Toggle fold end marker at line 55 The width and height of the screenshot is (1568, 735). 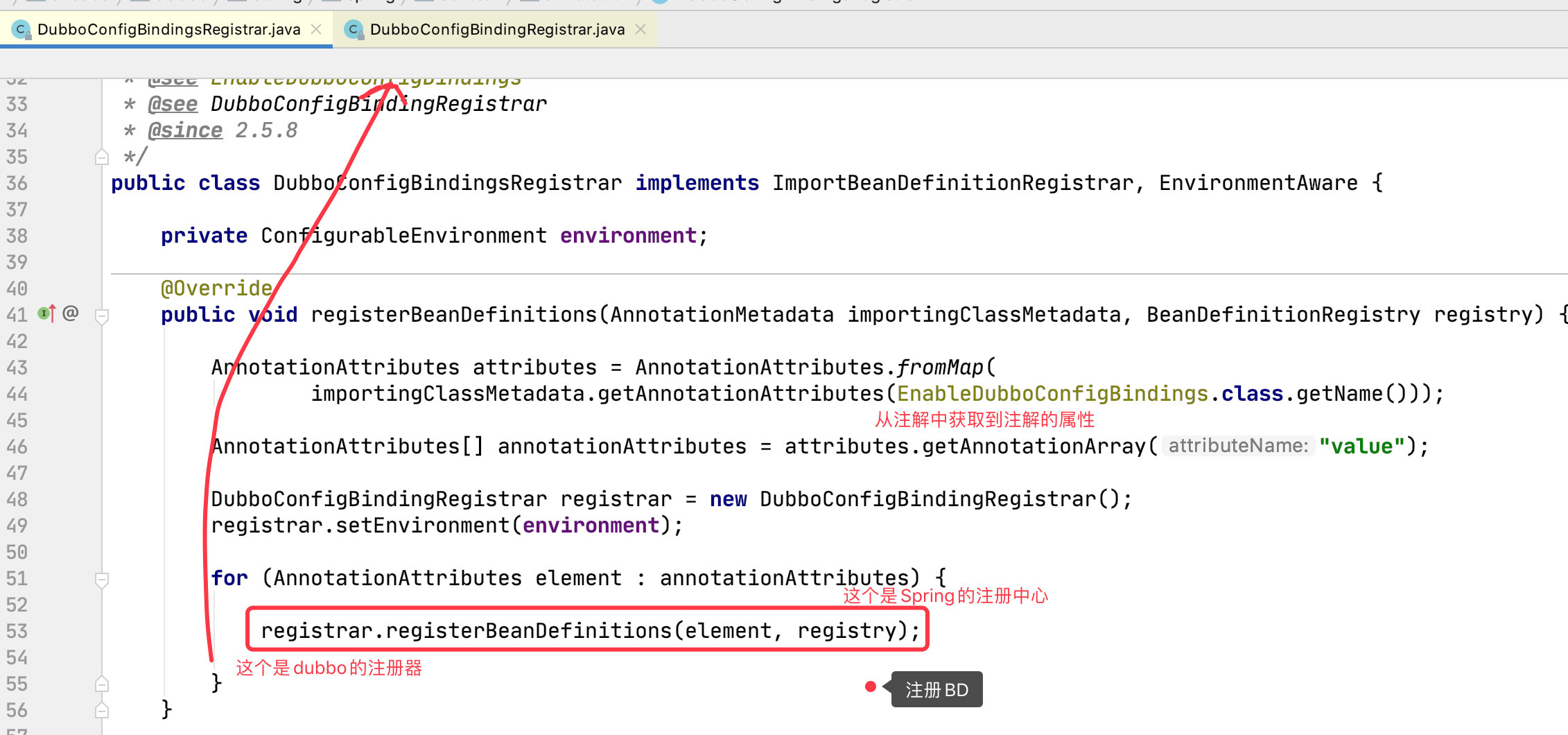102,684
